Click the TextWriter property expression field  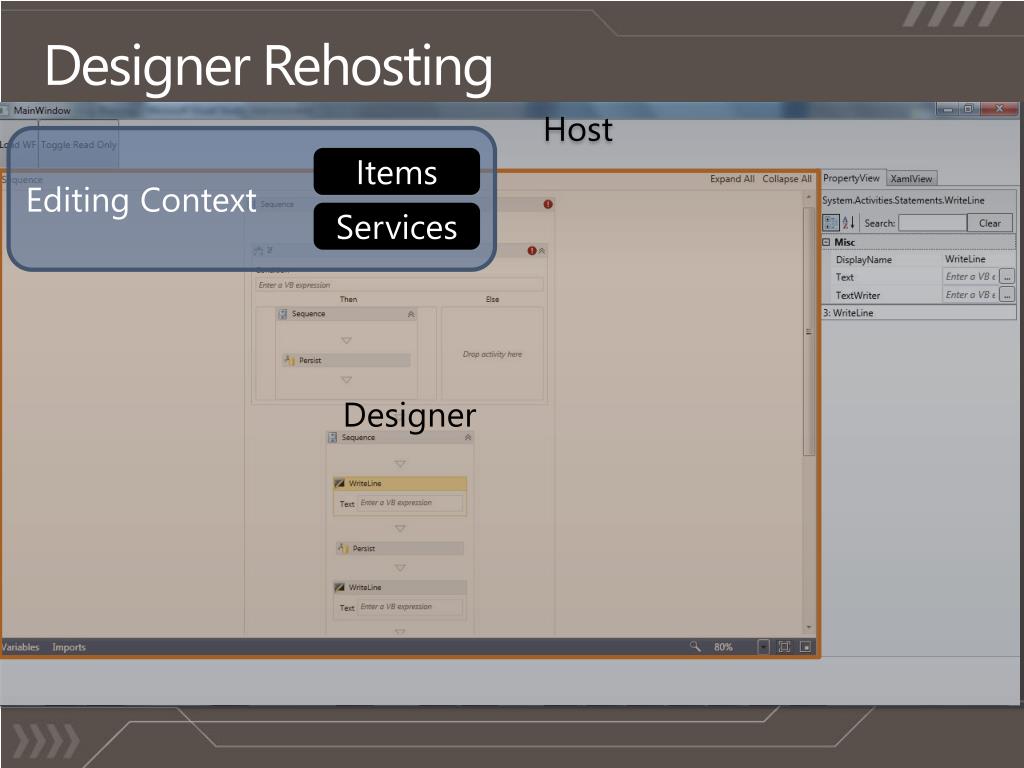(x=970, y=295)
